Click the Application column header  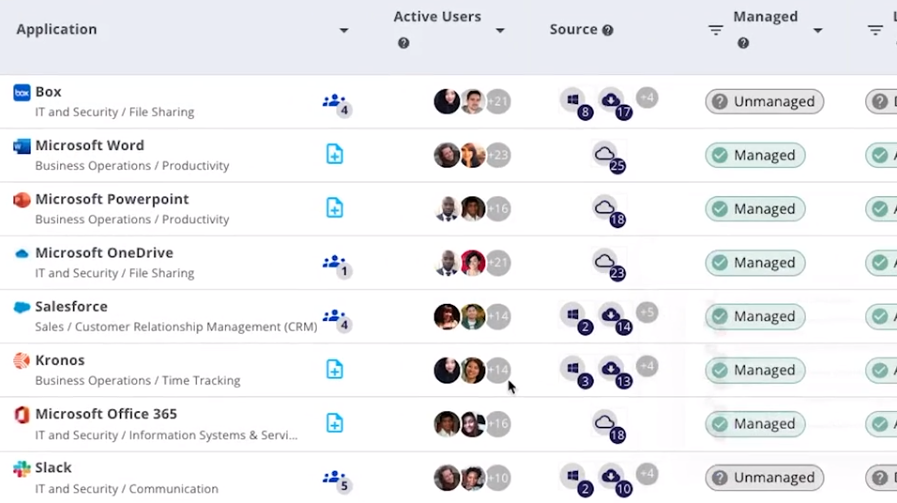click(57, 29)
